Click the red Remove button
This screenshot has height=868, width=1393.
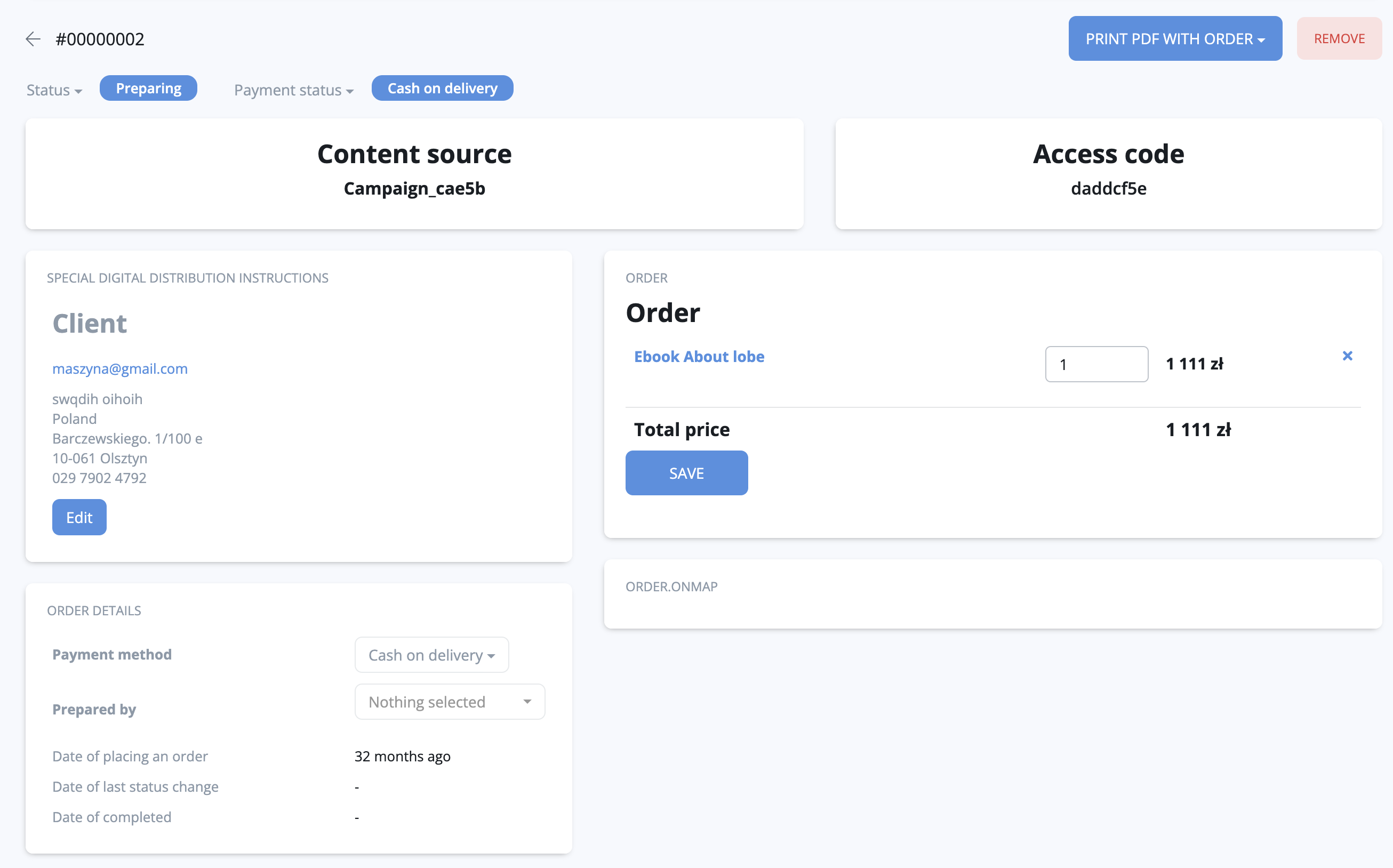[1339, 38]
